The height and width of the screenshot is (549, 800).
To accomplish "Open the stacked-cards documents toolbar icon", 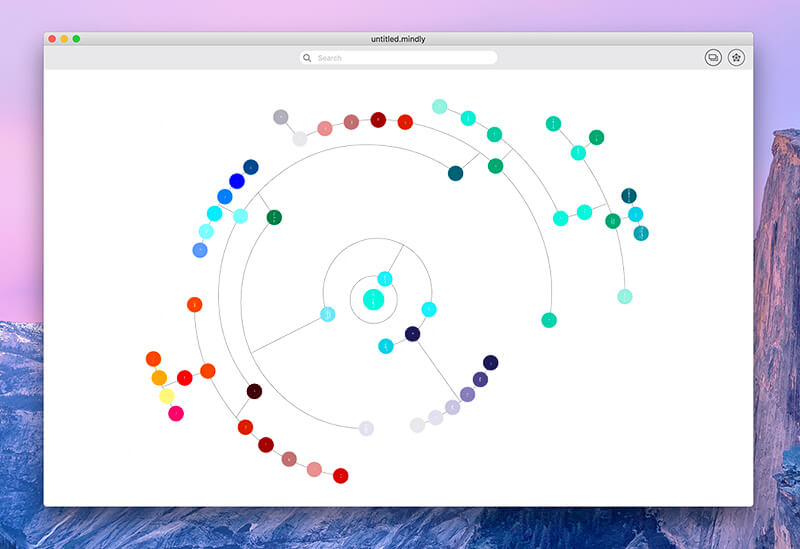I will click(713, 58).
